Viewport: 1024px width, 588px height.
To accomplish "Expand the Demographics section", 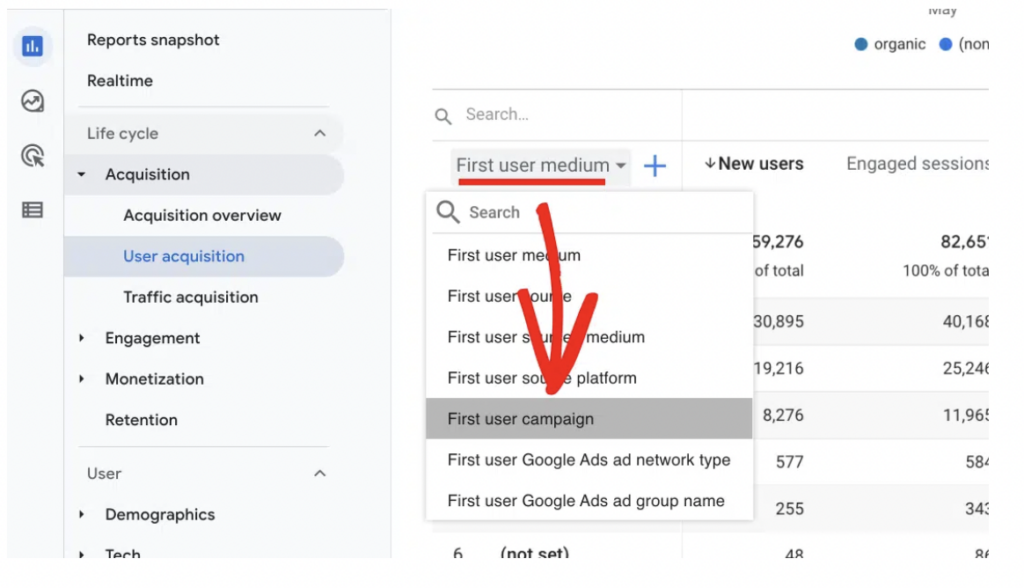I will [x=82, y=514].
